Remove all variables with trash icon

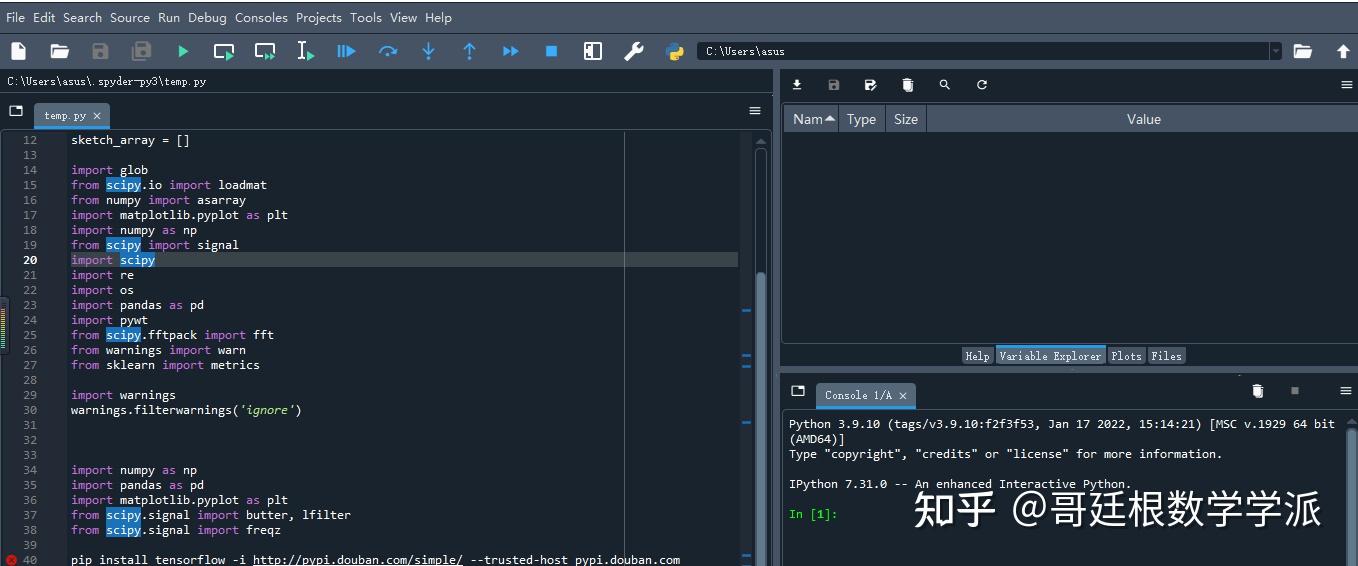(907, 85)
